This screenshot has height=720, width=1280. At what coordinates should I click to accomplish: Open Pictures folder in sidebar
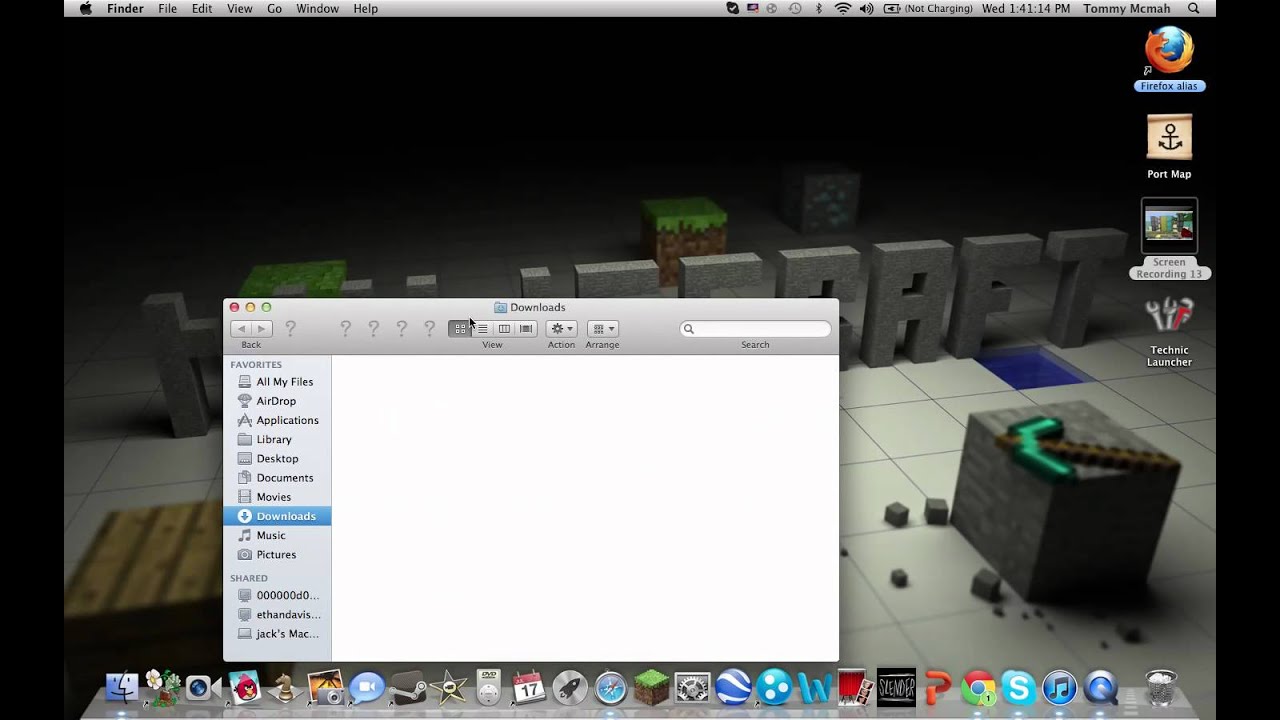tap(277, 554)
